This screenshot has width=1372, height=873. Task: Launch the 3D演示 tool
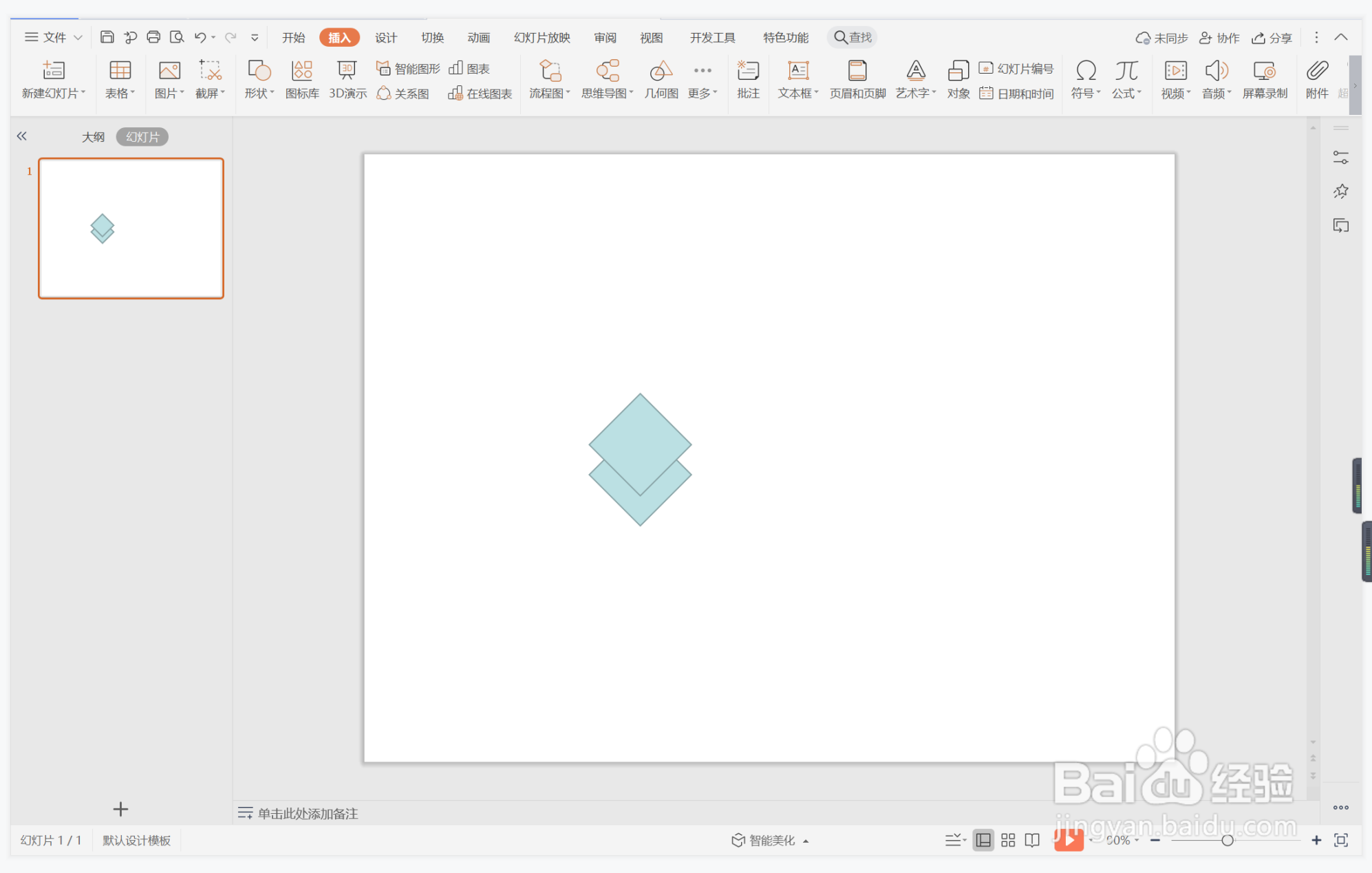pyautogui.click(x=347, y=80)
